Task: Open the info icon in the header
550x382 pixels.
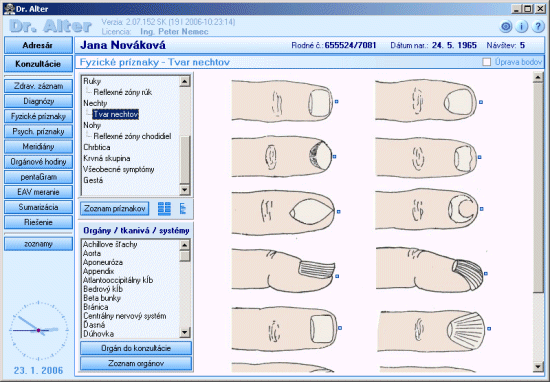Action: (x=522, y=26)
